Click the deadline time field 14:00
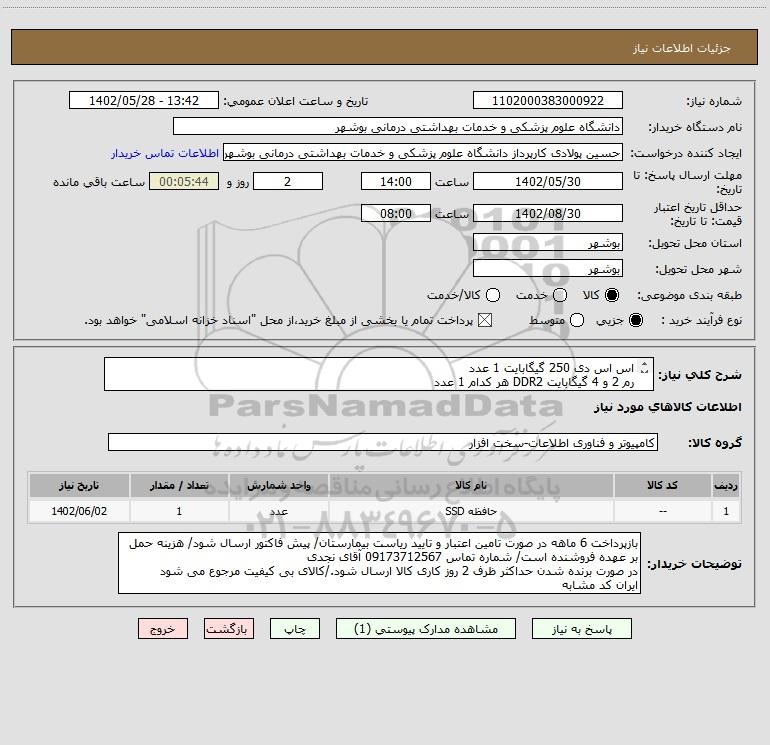The image size is (770, 745). [396, 181]
